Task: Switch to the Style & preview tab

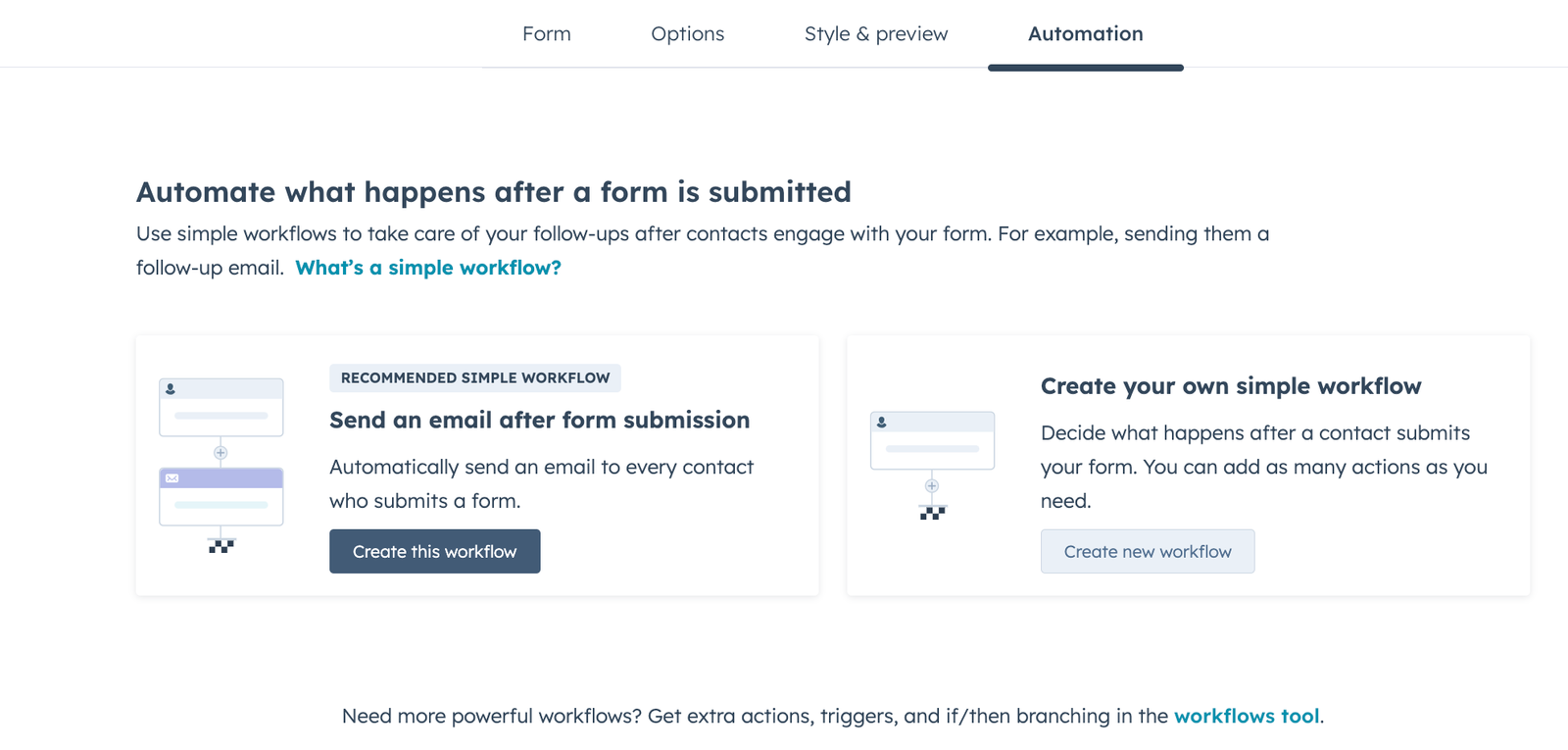Action: pyautogui.click(x=875, y=33)
